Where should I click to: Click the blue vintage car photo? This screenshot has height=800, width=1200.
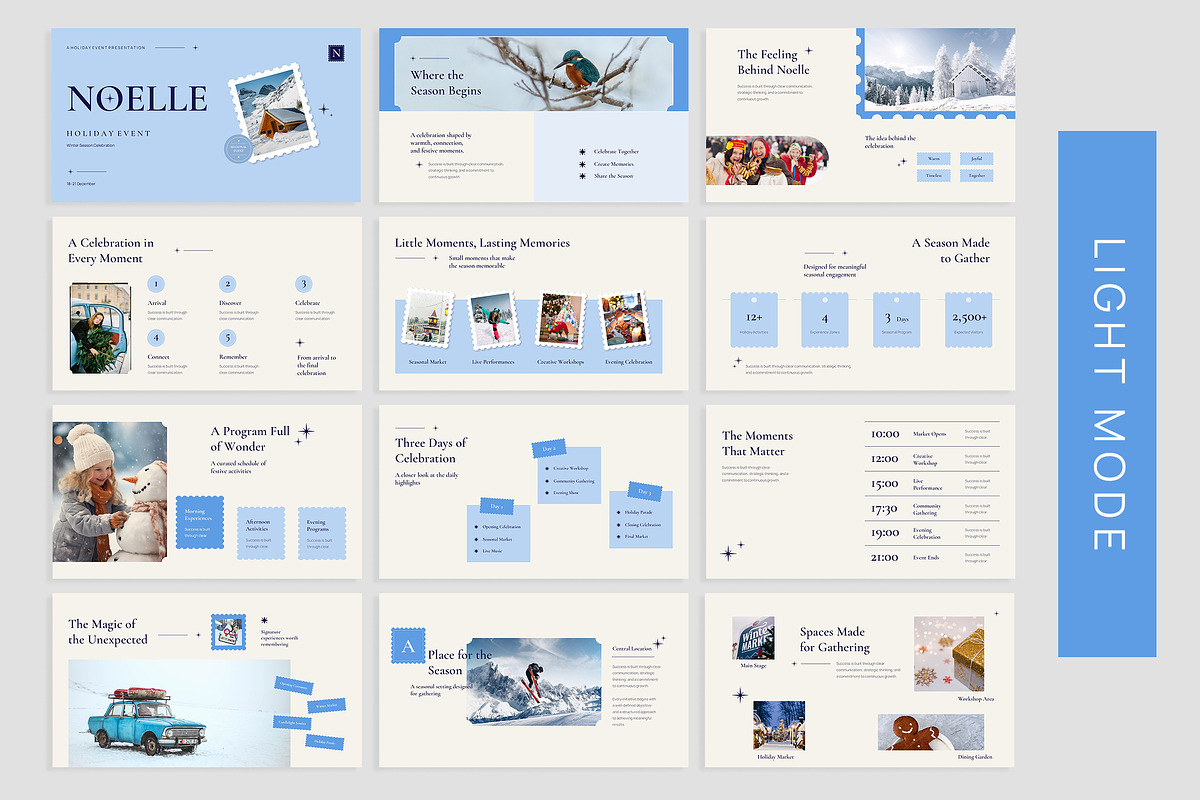click(179, 714)
